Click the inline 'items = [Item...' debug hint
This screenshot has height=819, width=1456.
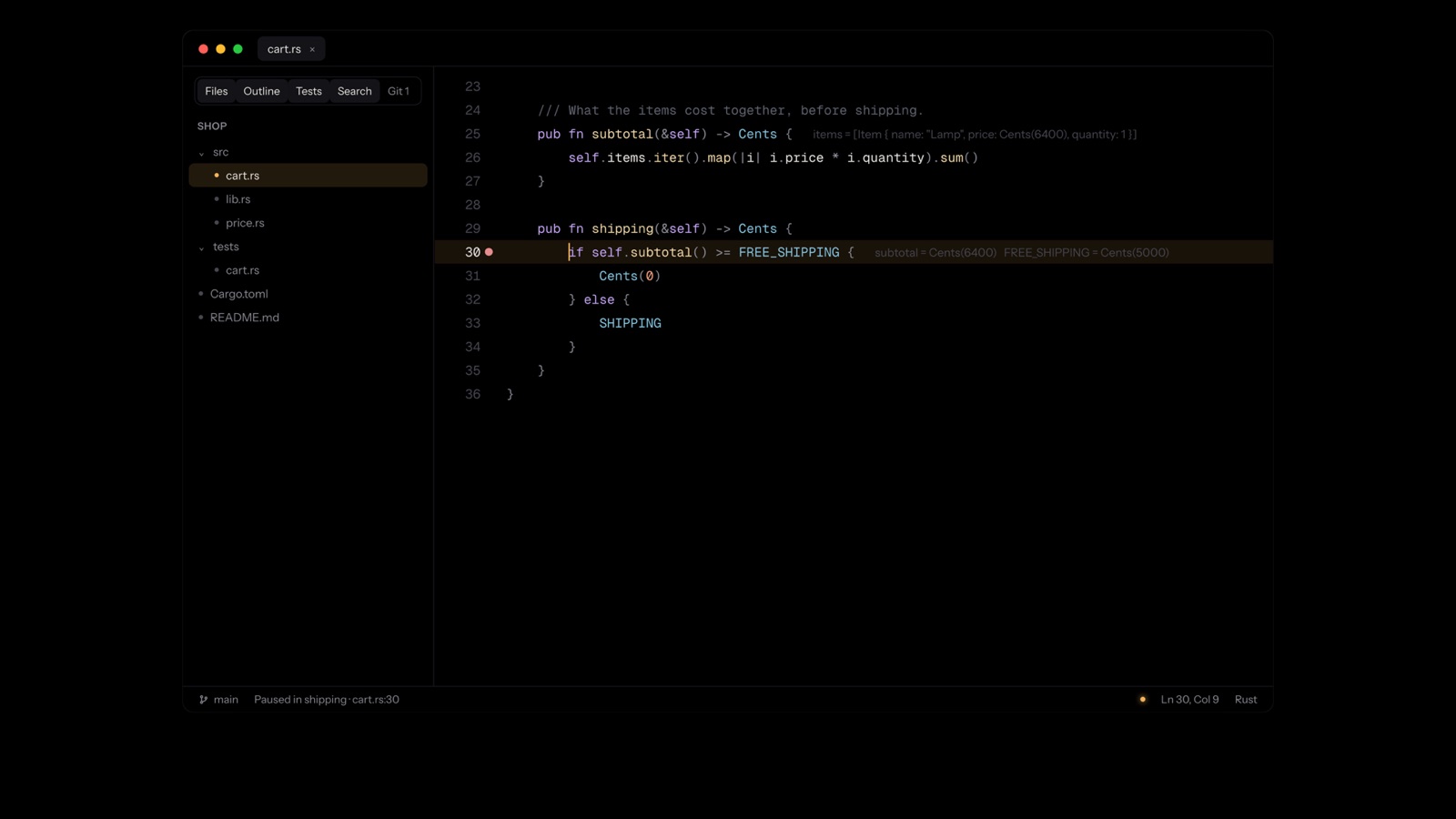975,135
